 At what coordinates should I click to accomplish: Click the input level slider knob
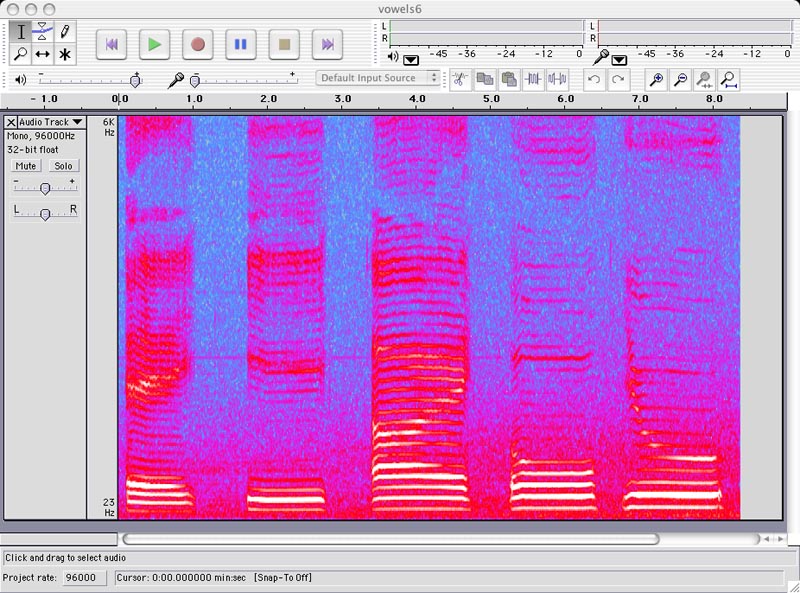[x=194, y=80]
